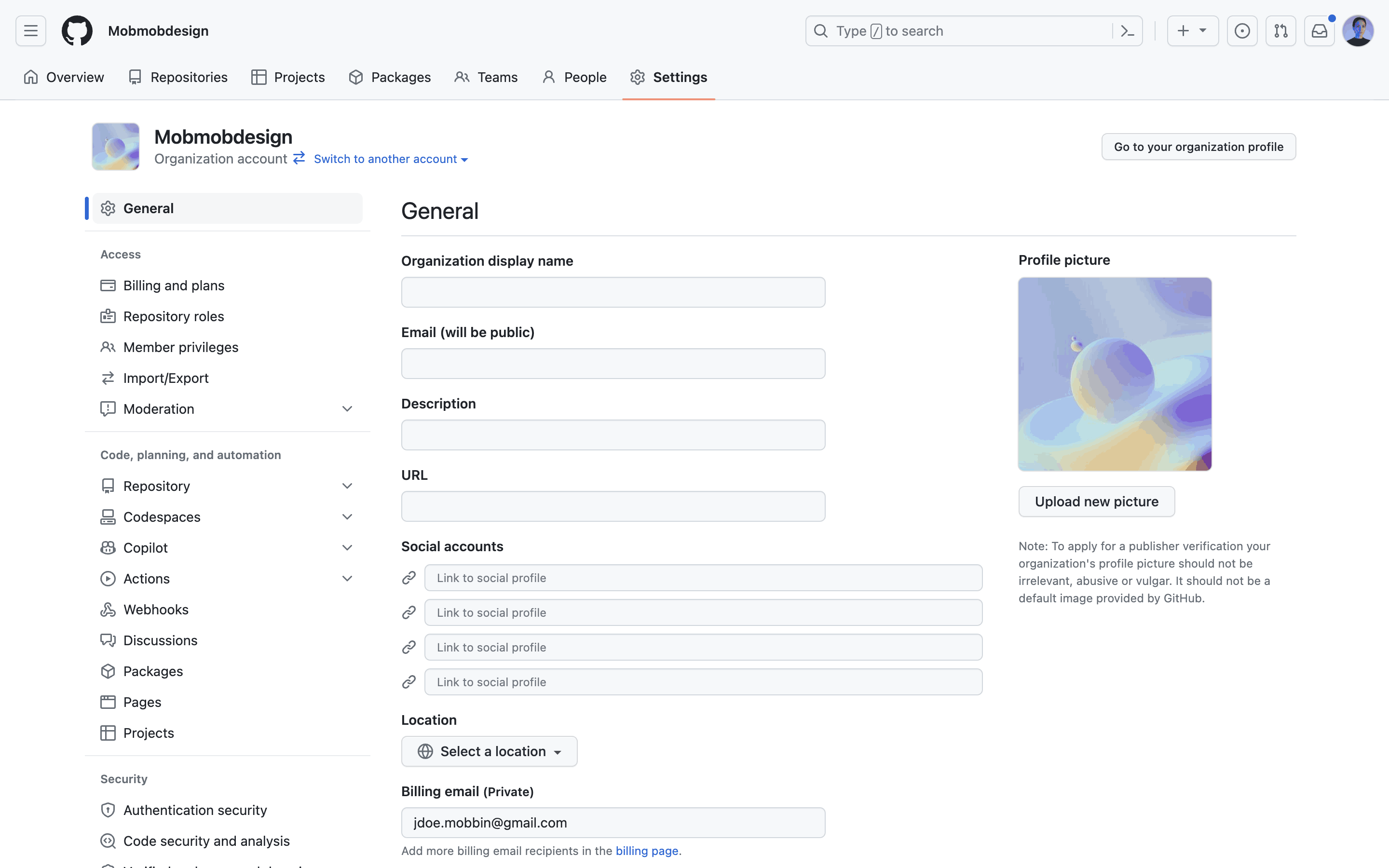Click the Create new plus button
The width and height of the screenshot is (1389, 868).
coord(1192,31)
